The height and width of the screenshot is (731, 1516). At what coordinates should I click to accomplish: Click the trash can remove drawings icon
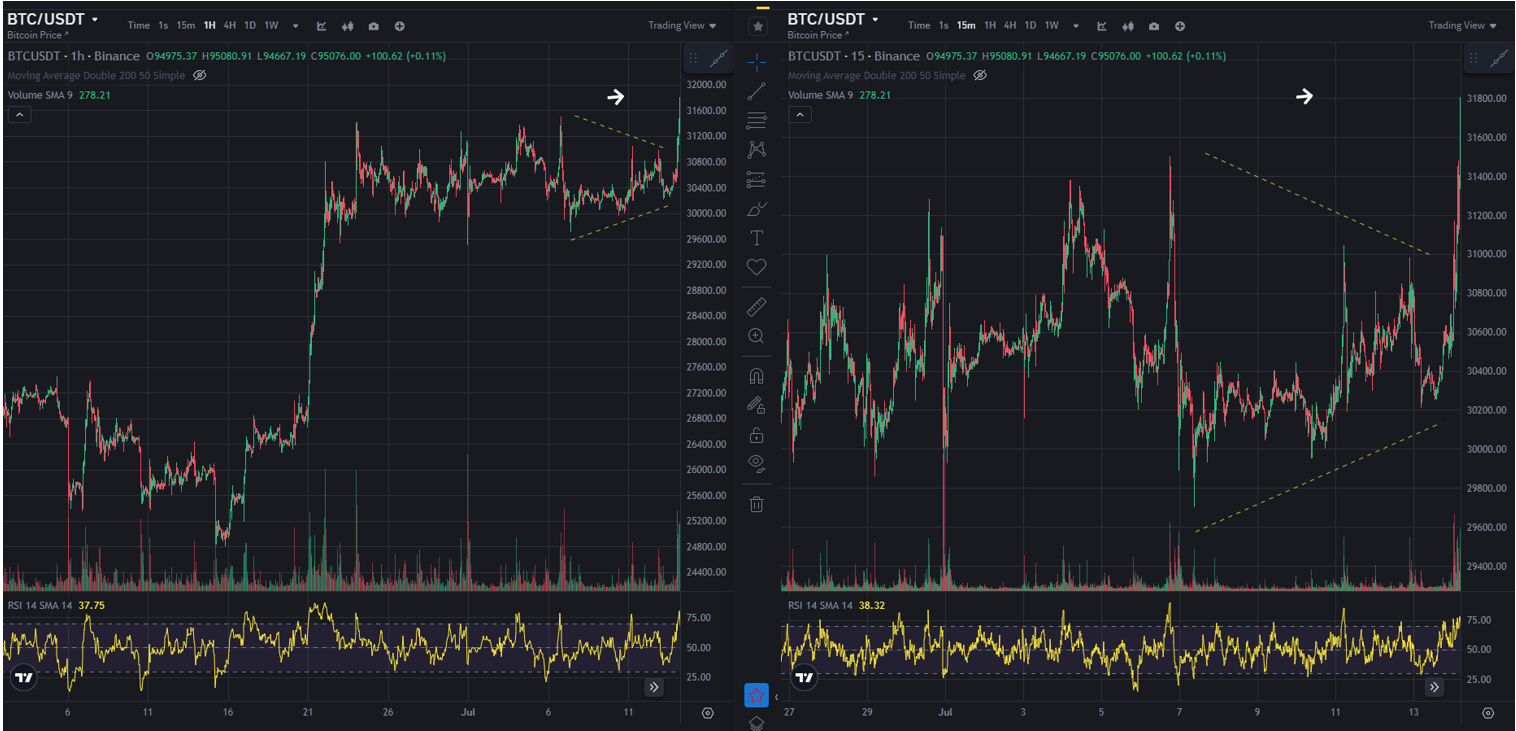tap(757, 504)
